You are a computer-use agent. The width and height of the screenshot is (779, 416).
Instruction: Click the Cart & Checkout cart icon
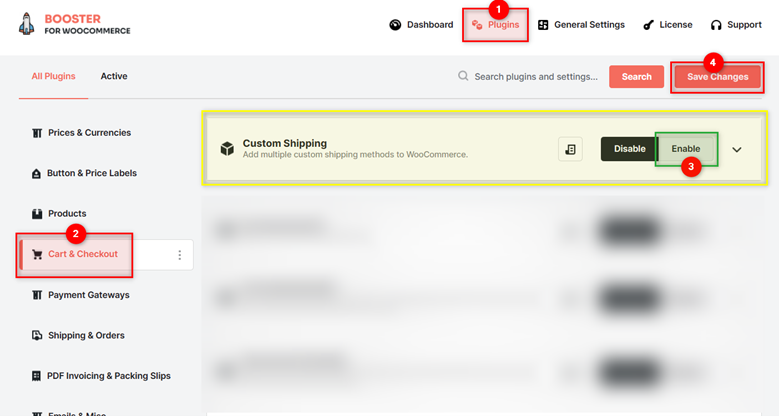(x=37, y=254)
